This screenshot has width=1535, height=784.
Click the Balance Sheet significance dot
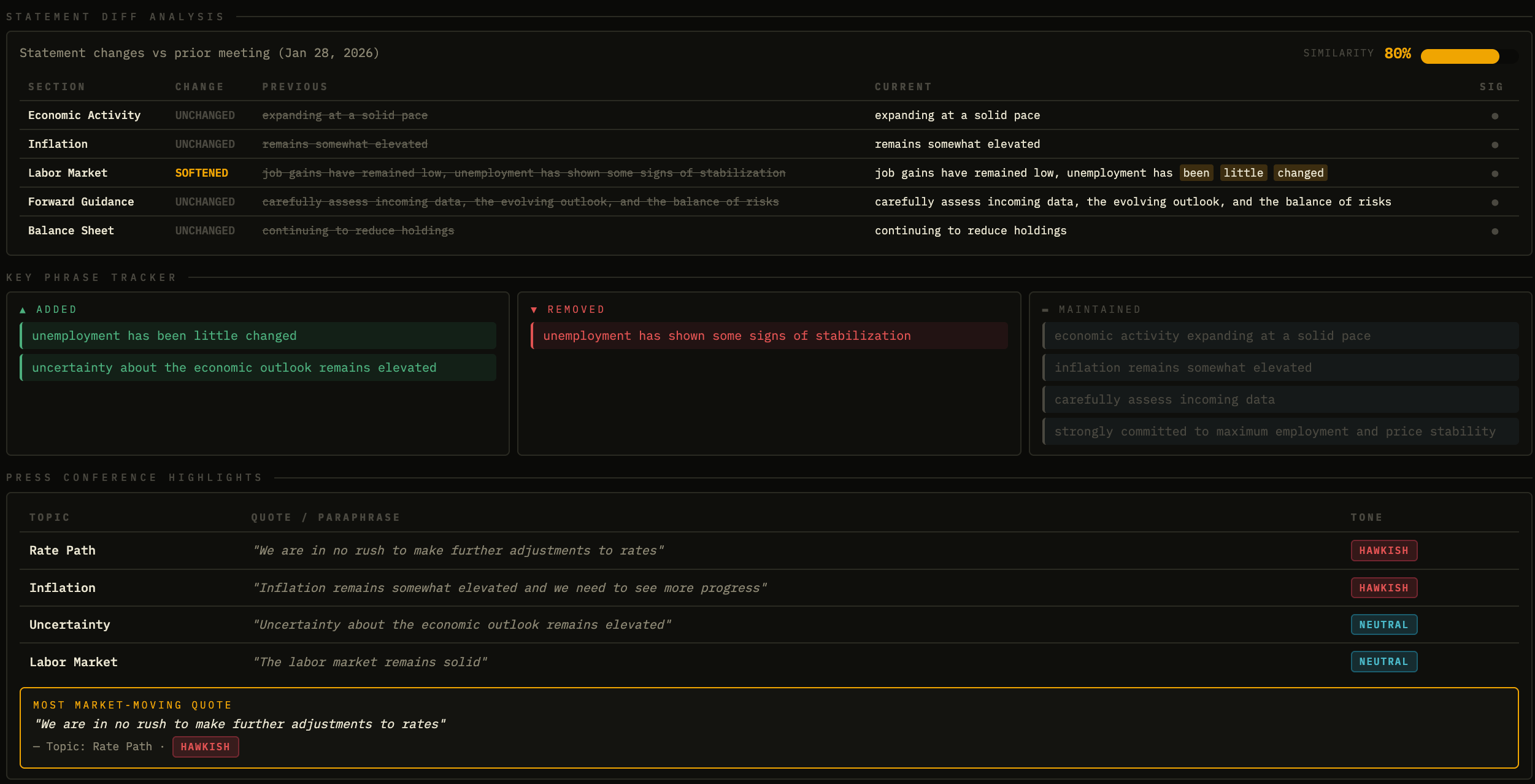click(1495, 231)
